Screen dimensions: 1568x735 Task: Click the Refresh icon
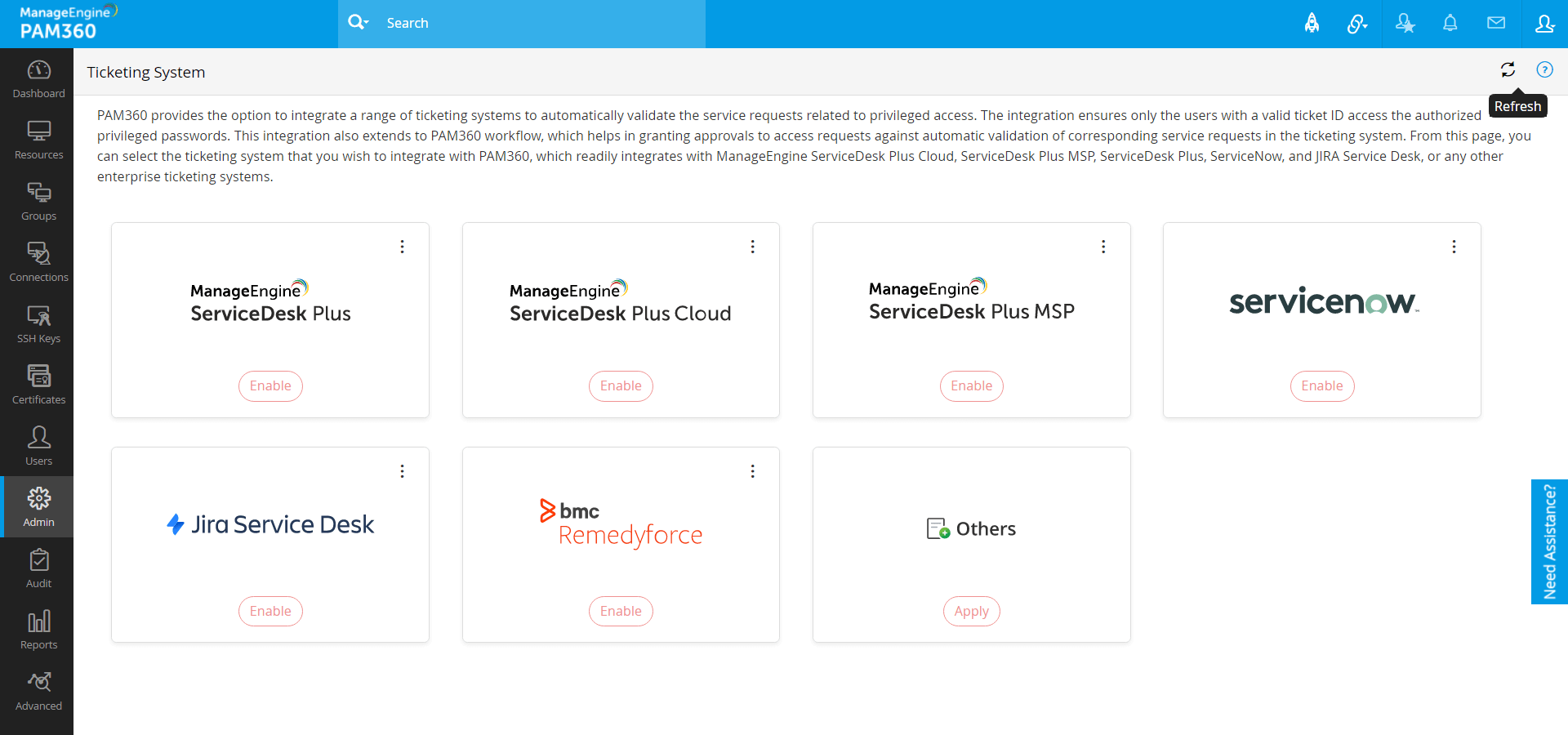coord(1508,70)
